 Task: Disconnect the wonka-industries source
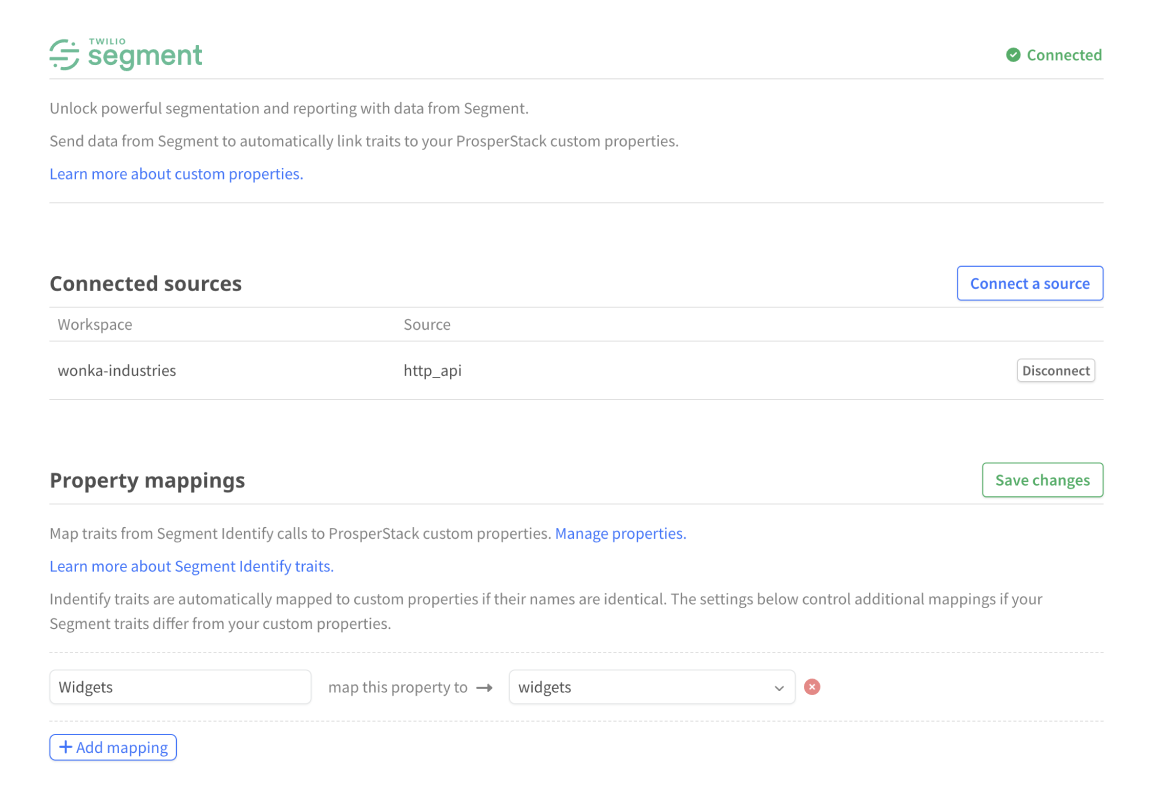tap(1056, 371)
